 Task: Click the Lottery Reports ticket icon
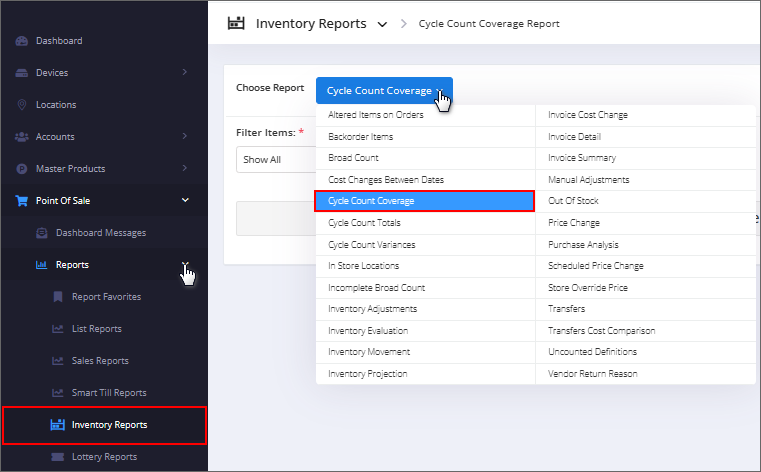[58, 457]
